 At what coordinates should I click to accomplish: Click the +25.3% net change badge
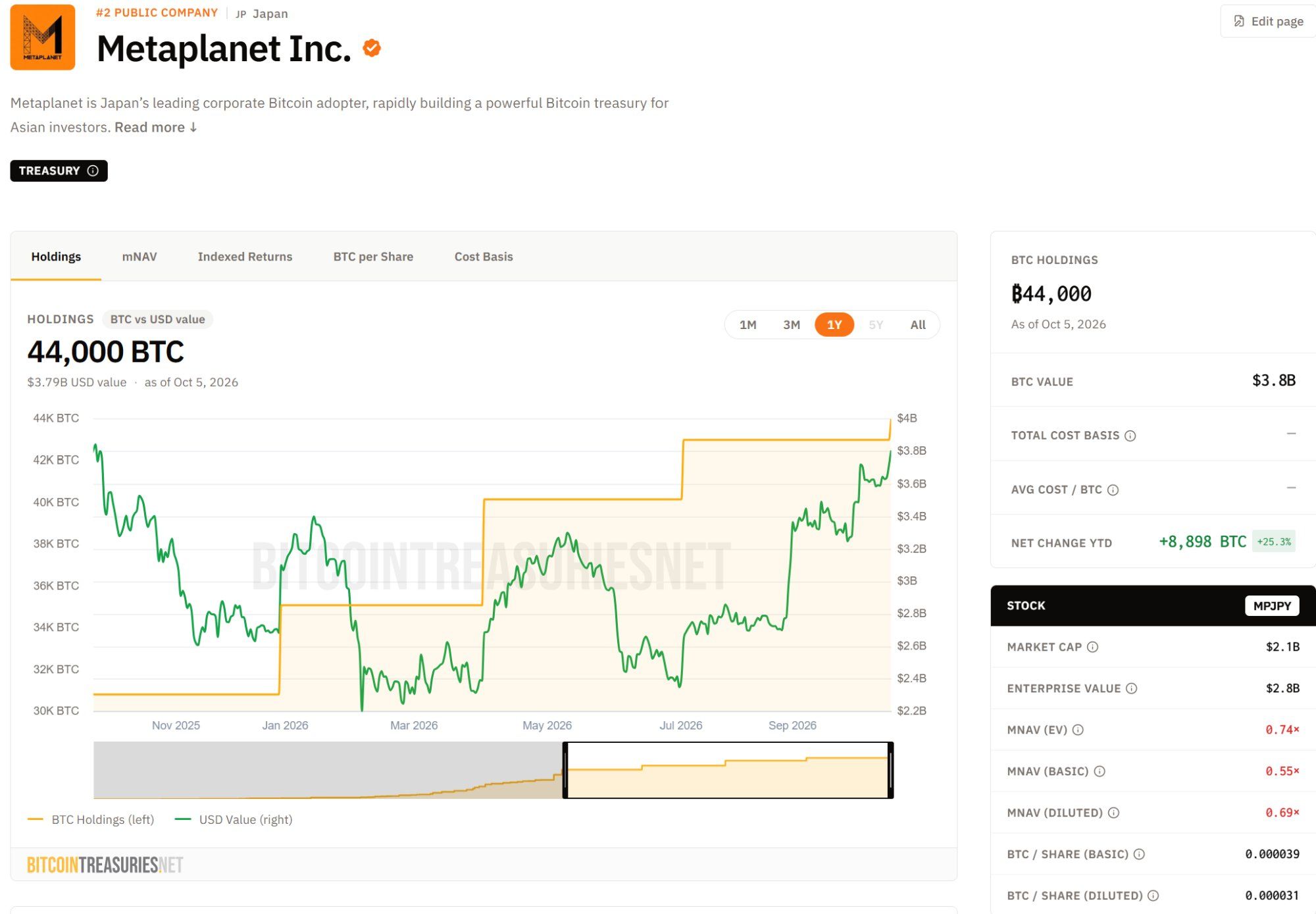pos(1274,542)
